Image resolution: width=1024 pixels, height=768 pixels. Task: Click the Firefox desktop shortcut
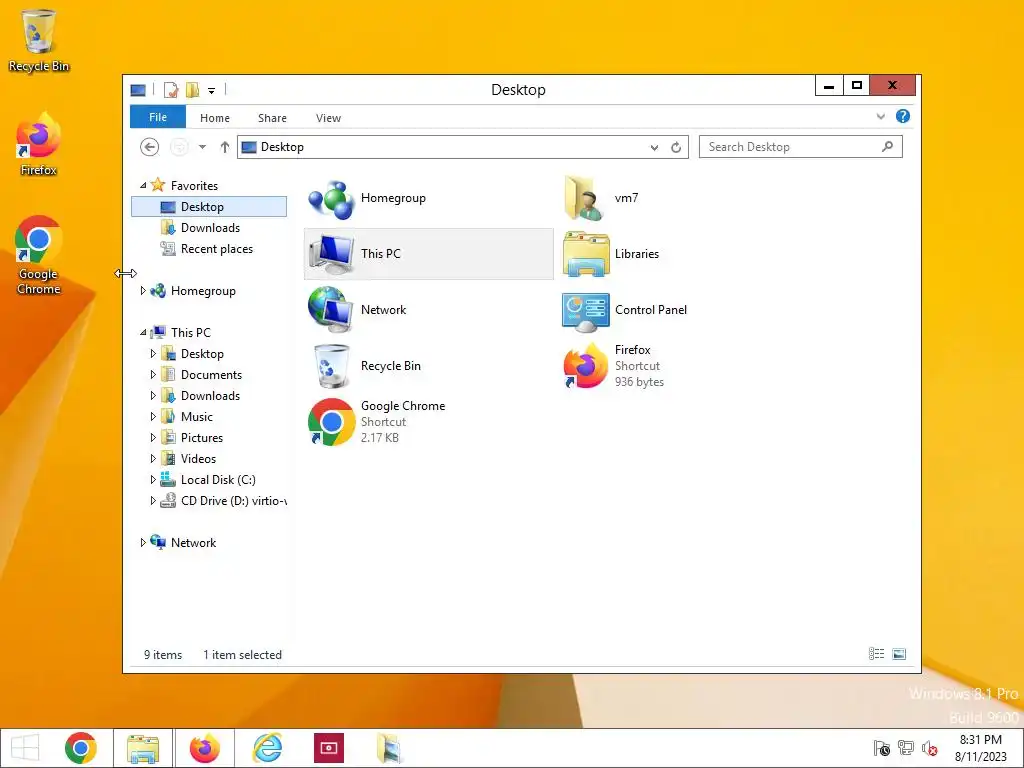(39, 144)
